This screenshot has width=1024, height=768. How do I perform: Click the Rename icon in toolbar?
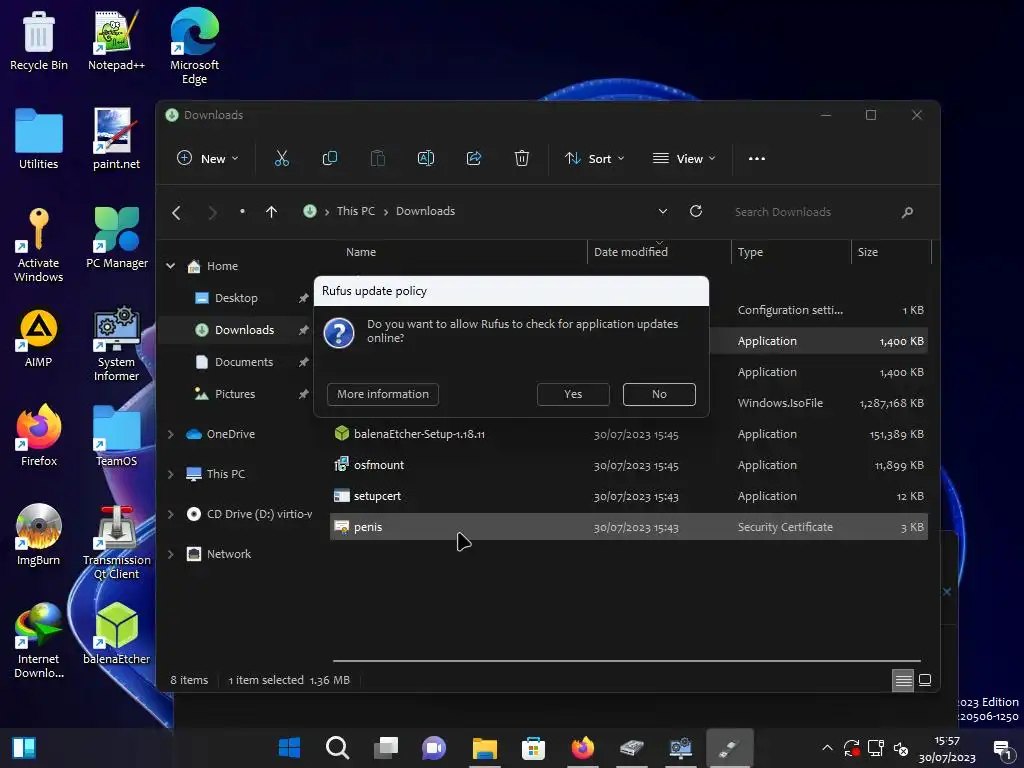point(426,158)
